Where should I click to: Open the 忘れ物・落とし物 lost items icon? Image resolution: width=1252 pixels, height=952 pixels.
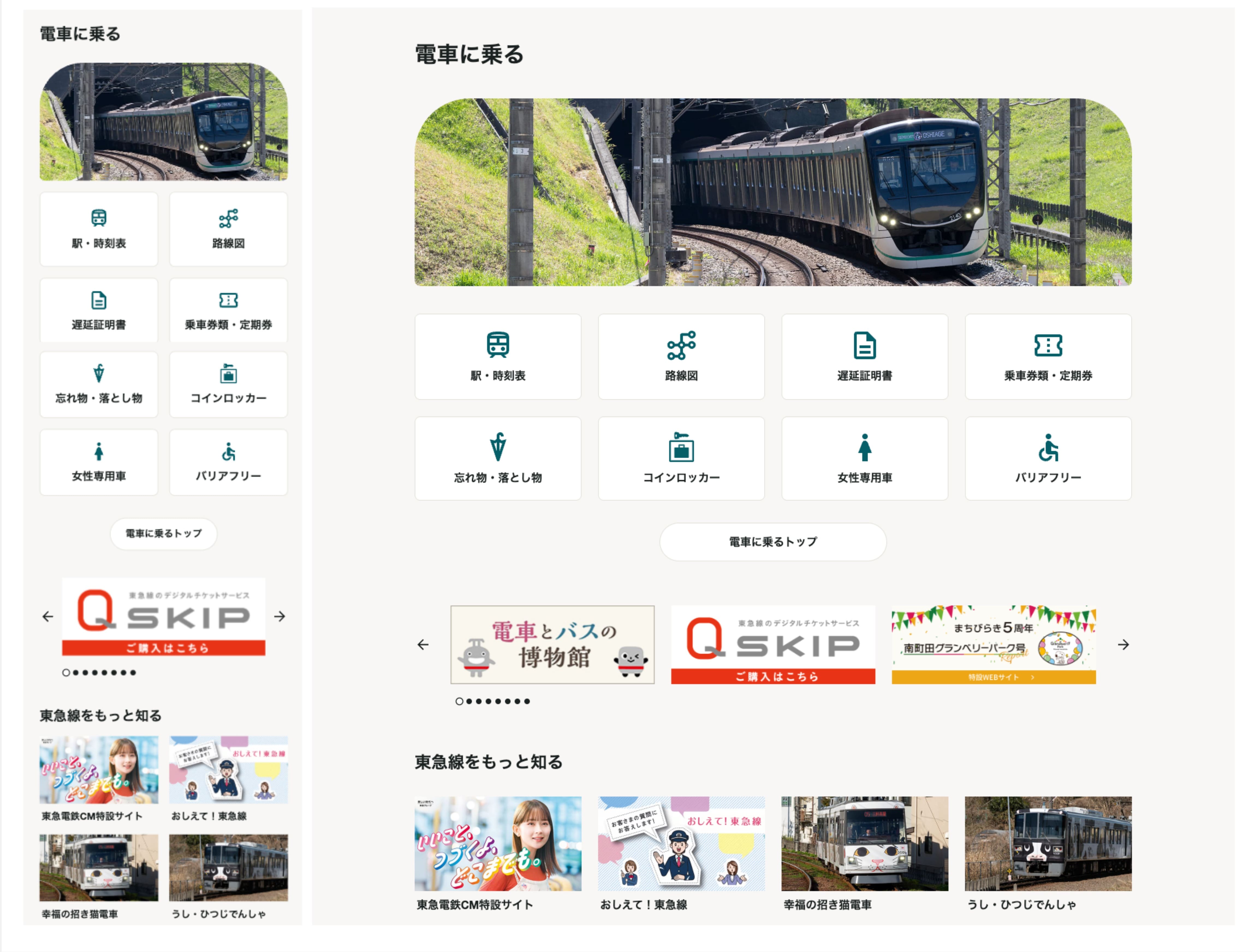(x=497, y=459)
